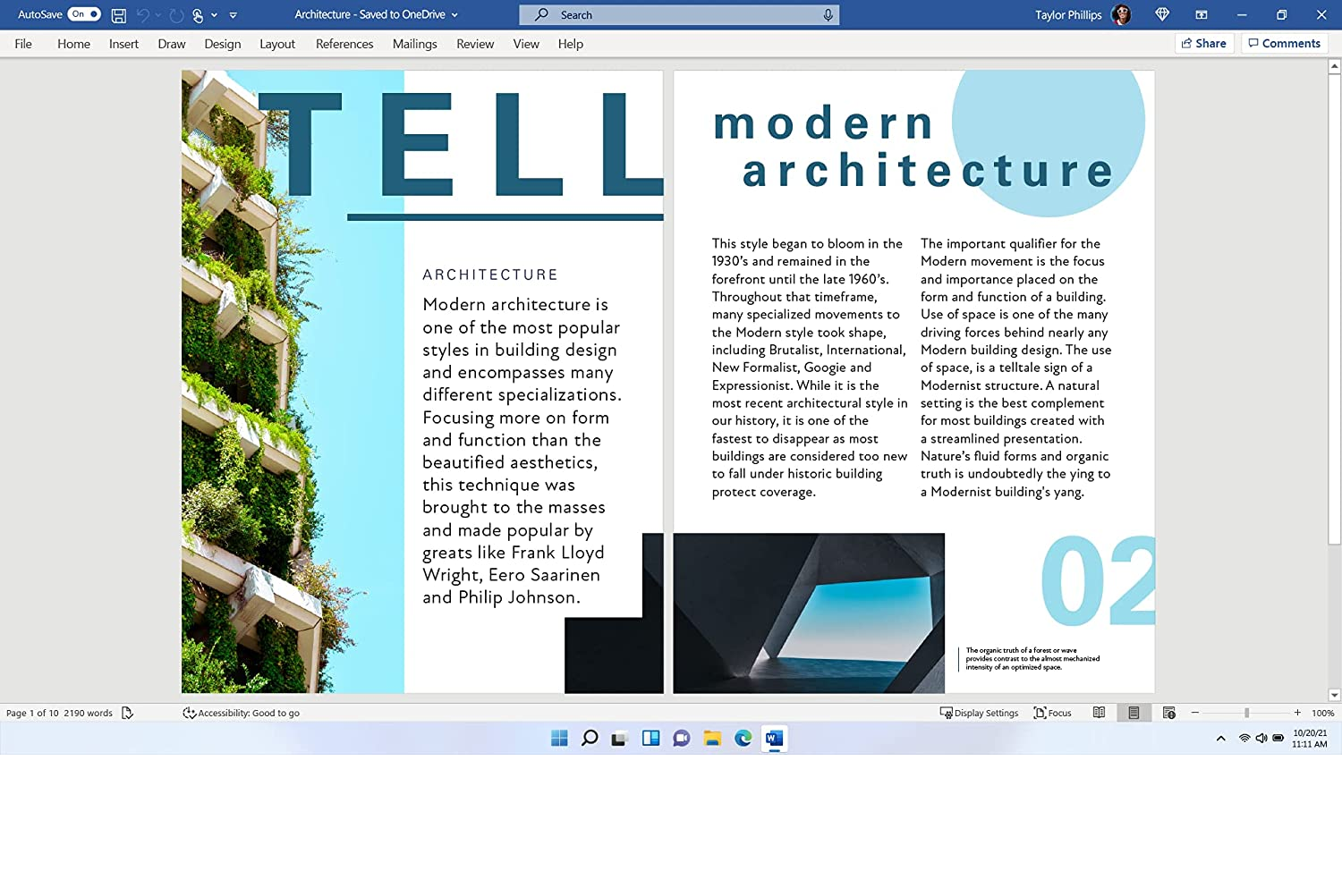
Task: Open the Comments pane
Action: (x=1284, y=43)
